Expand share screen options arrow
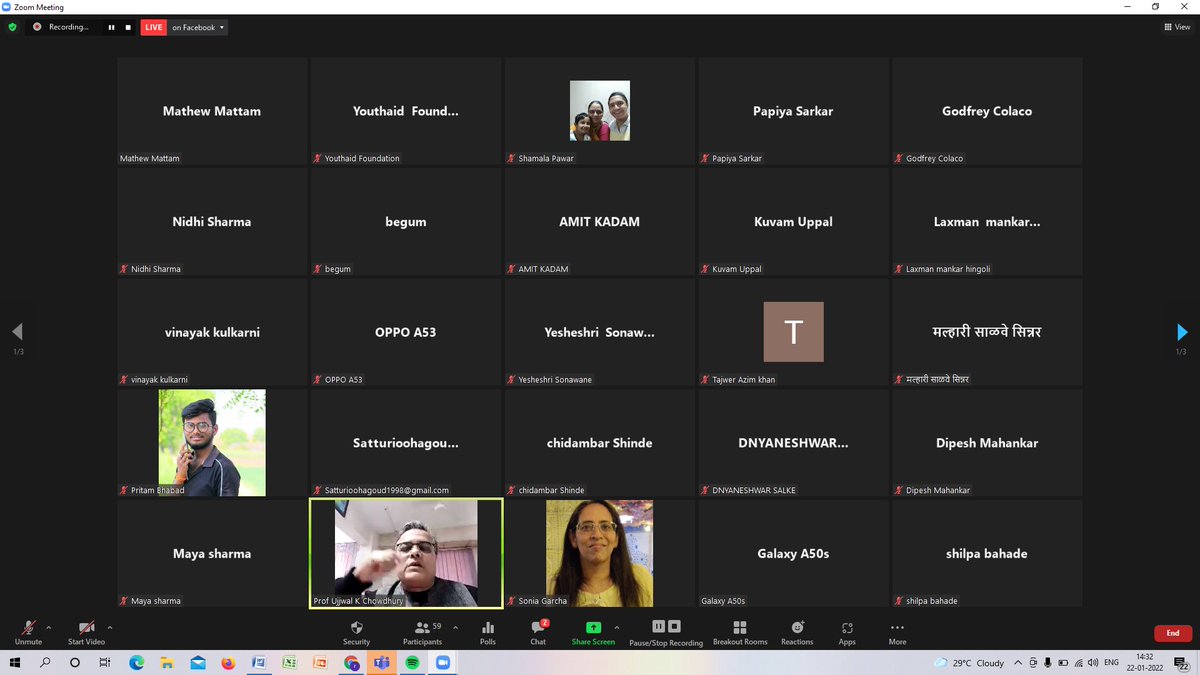Screen dimensions: 1200x675 pos(617,627)
